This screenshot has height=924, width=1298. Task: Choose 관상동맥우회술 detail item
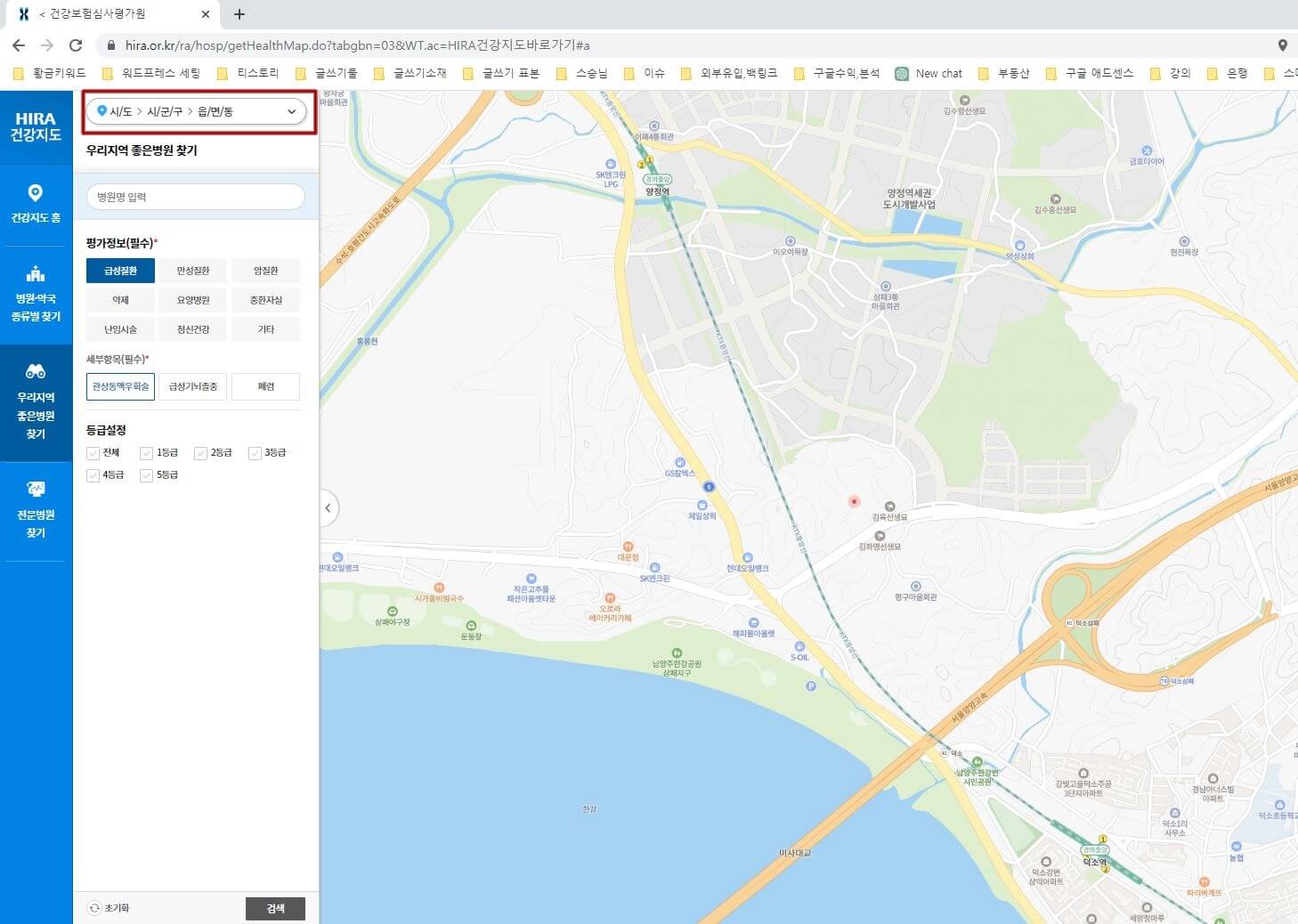(x=120, y=386)
